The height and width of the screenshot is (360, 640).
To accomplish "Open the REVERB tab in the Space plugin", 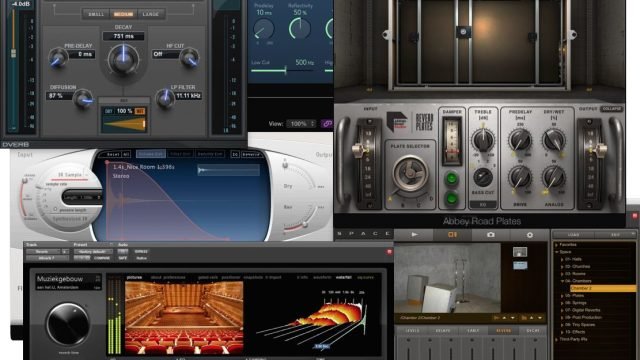I will pyautogui.click(x=503, y=331).
